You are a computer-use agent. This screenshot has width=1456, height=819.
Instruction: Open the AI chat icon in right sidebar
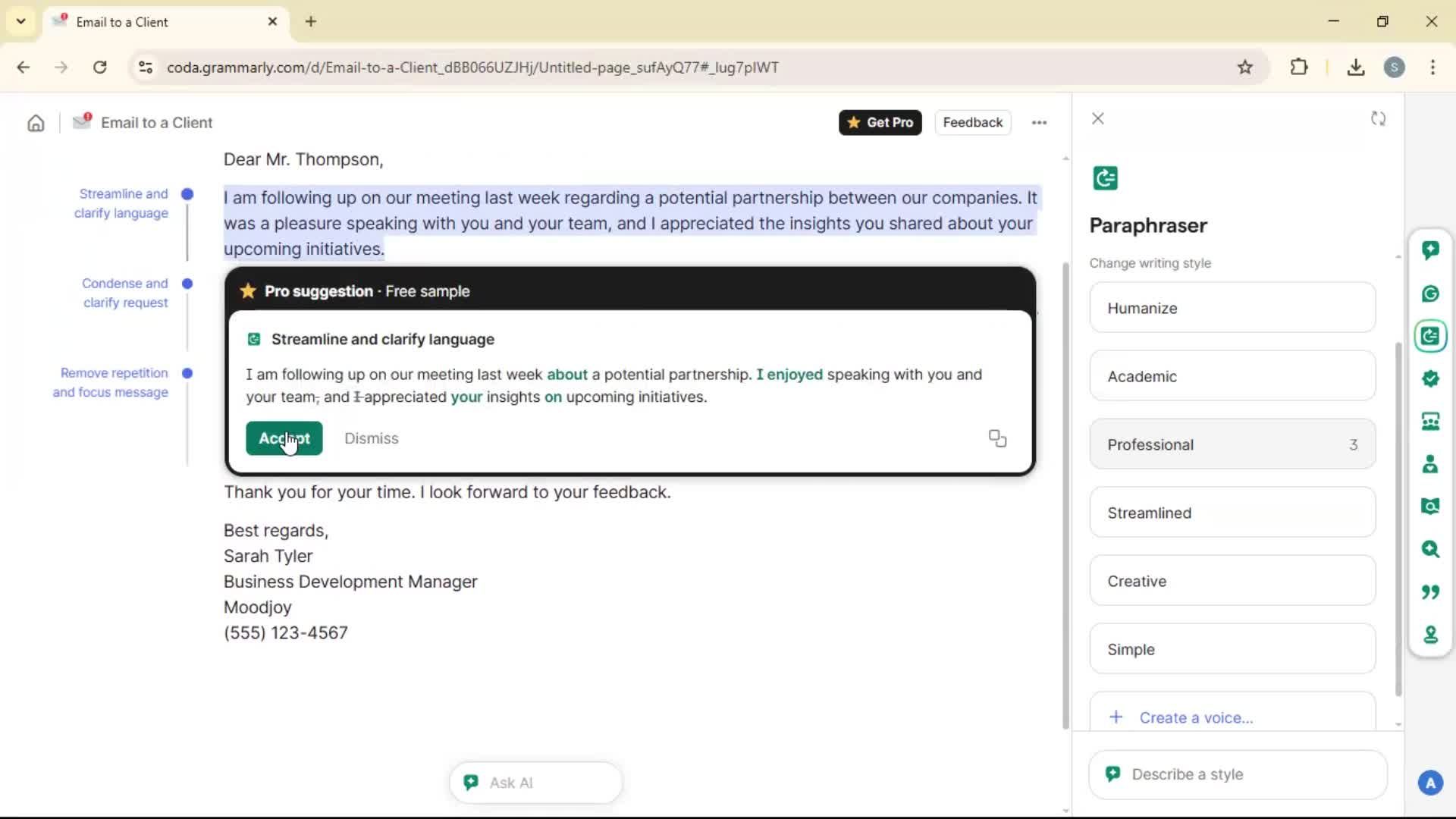(x=1430, y=250)
